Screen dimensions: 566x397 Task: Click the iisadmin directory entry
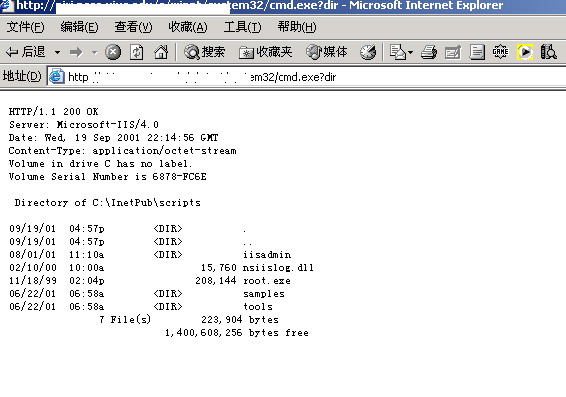coord(267,255)
